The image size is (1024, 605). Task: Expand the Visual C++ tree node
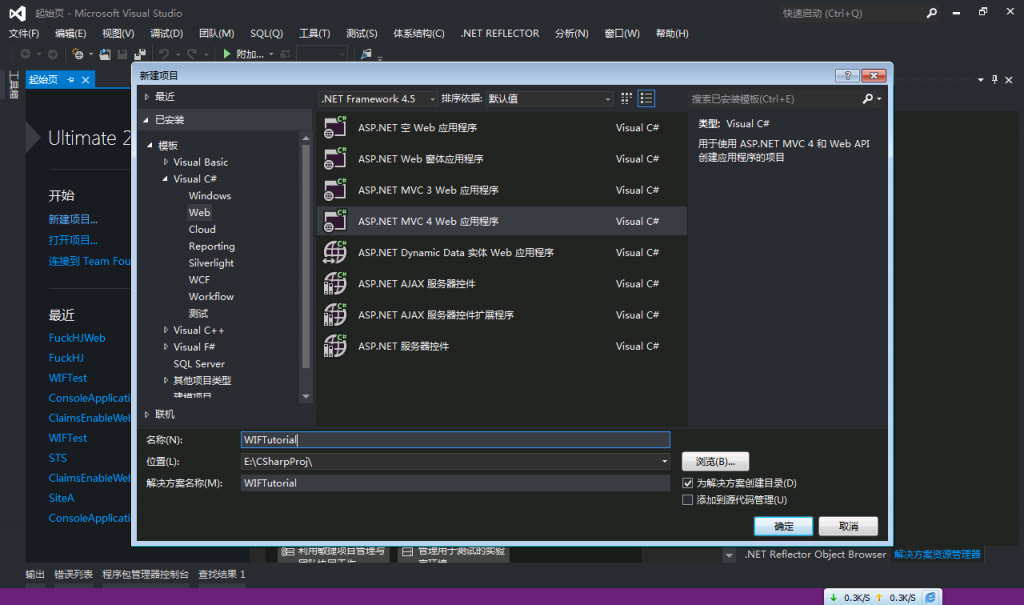[166, 330]
